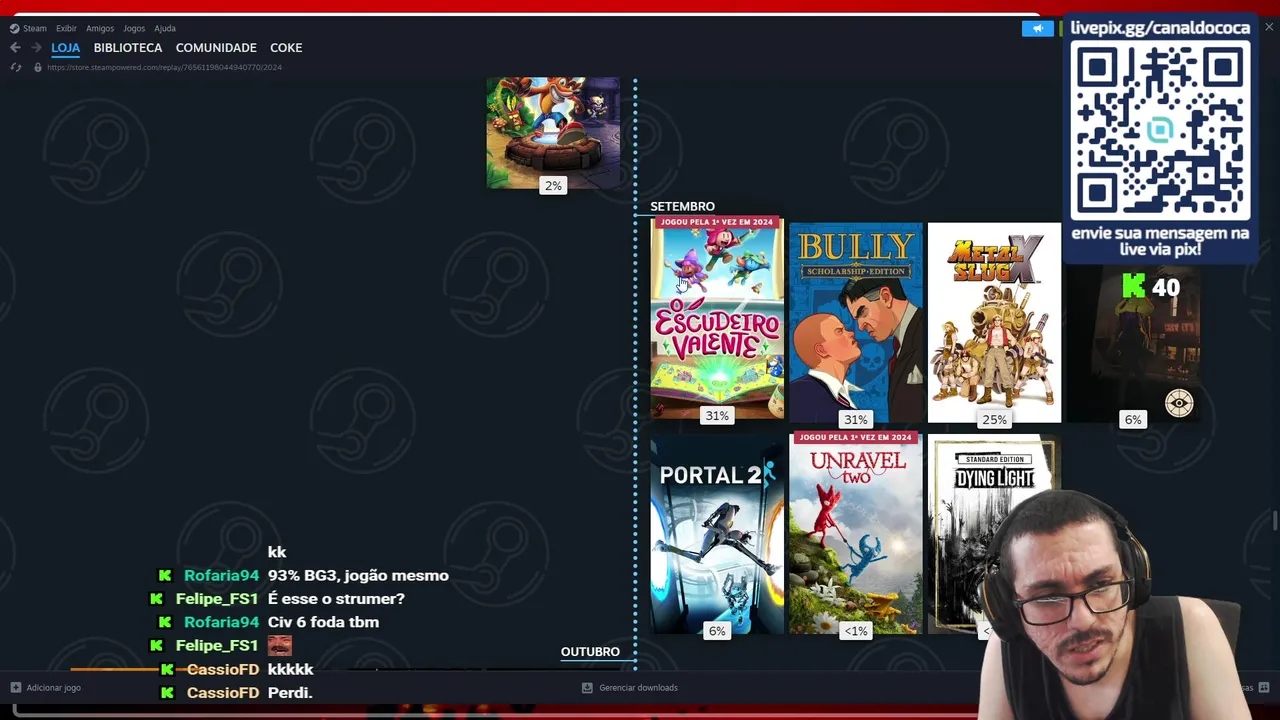1280x720 pixels.
Task: Click the Adicionar jogo button
Action: (x=46, y=688)
